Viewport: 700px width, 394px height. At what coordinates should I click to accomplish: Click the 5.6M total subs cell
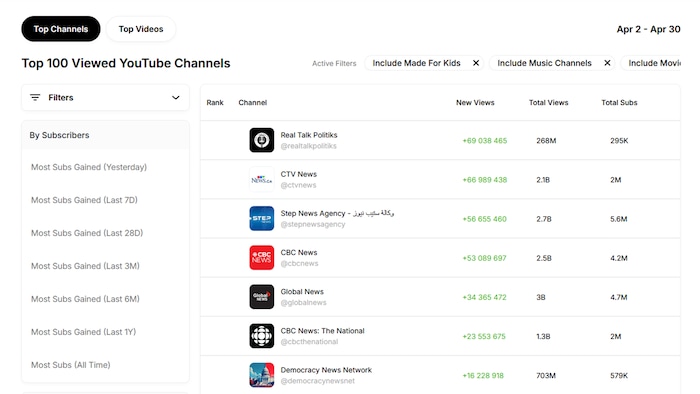pyautogui.click(x=619, y=219)
